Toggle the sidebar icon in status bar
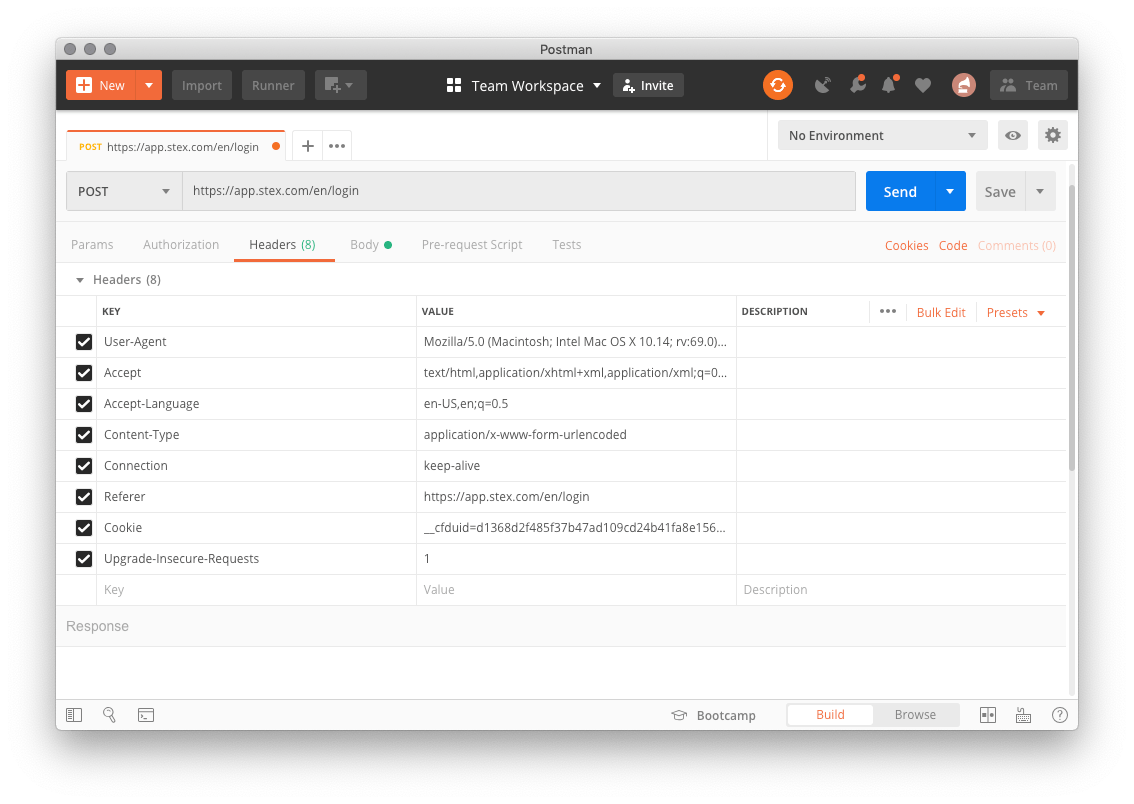The width and height of the screenshot is (1134, 804). [74, 715]
